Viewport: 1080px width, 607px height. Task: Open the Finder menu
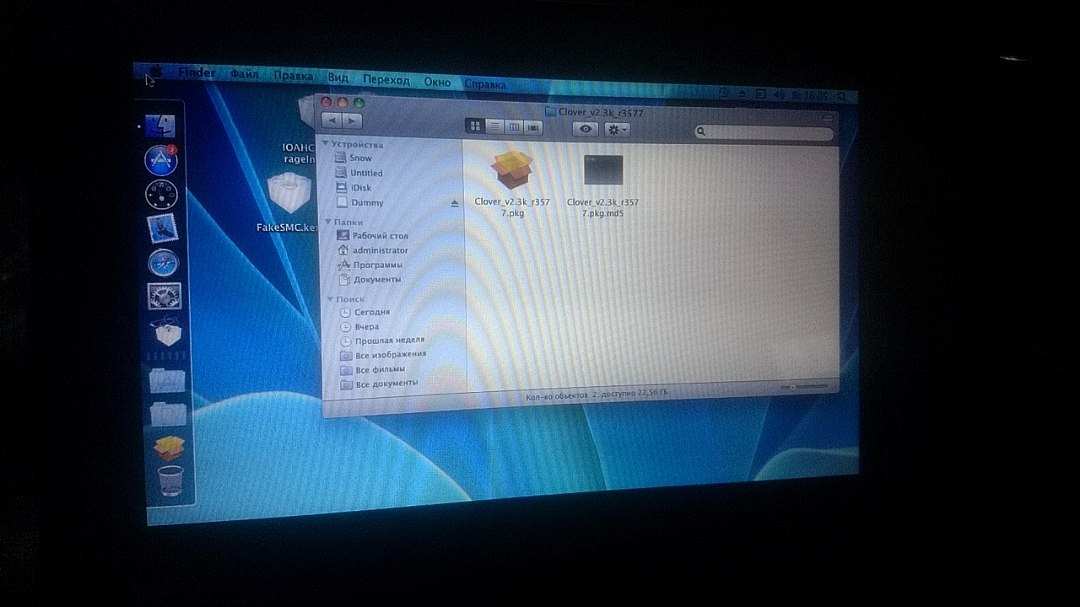coord(197,72)
